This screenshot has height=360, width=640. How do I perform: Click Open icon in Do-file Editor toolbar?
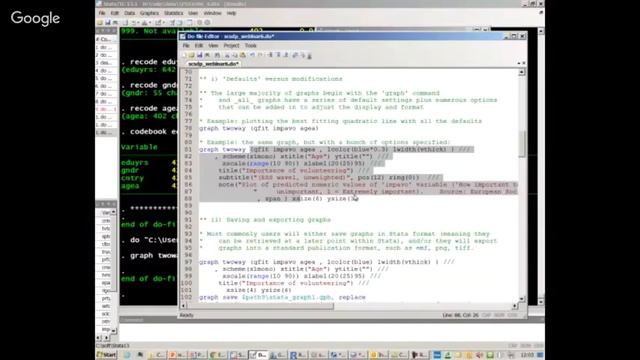[191, 55]
